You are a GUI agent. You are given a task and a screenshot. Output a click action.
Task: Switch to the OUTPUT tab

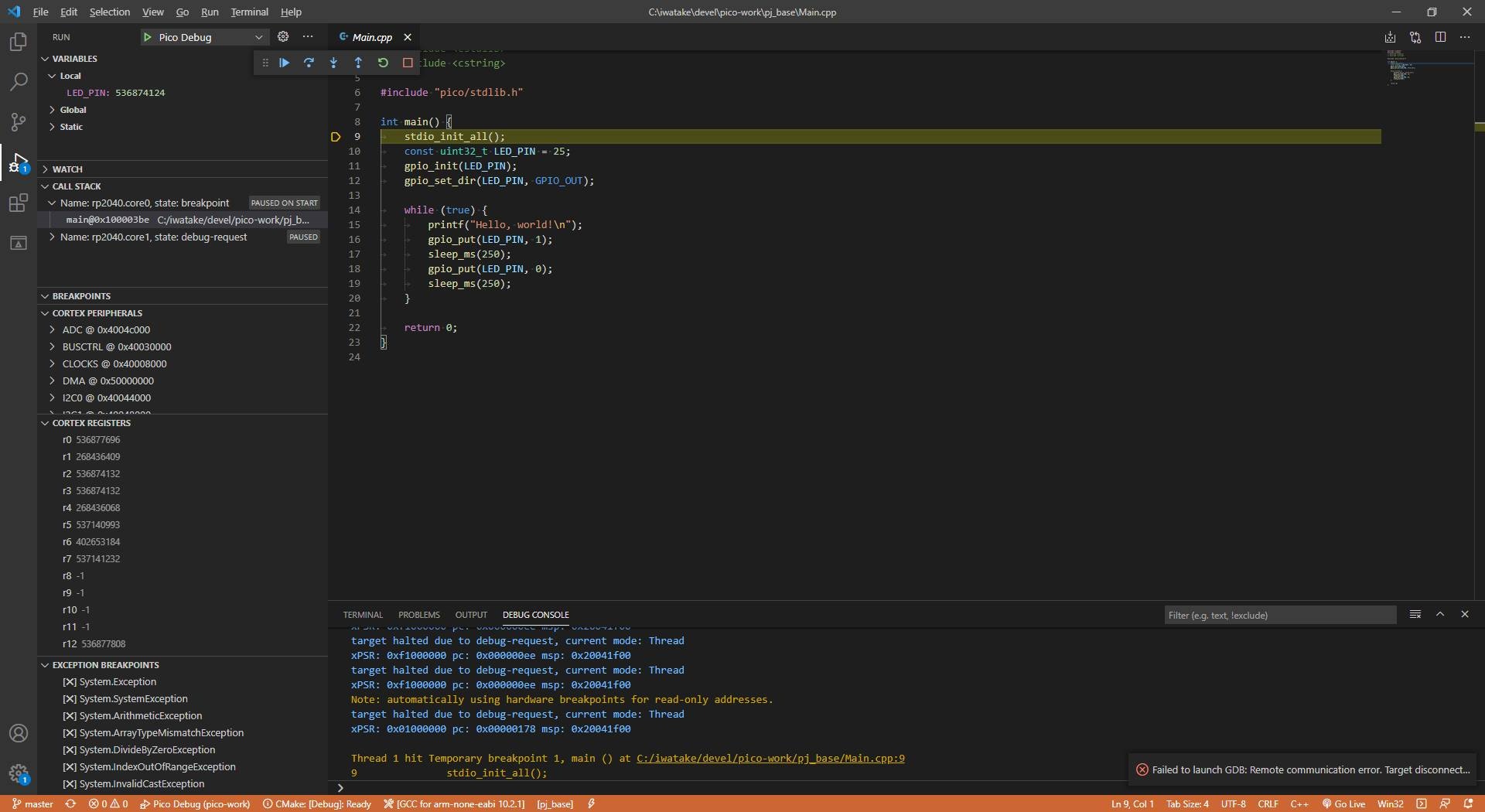pyautogui.click(x=471, y=614)
